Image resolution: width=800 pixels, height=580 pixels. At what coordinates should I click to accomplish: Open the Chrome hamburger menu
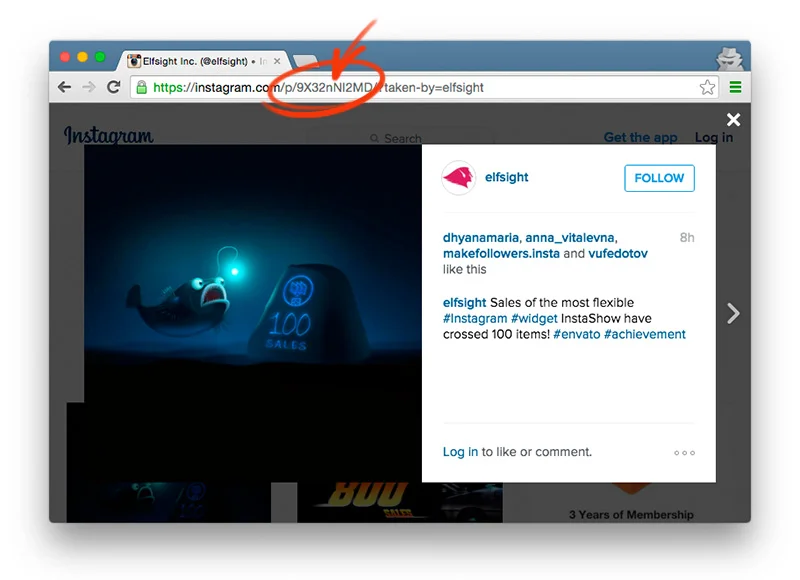(735, 87)
